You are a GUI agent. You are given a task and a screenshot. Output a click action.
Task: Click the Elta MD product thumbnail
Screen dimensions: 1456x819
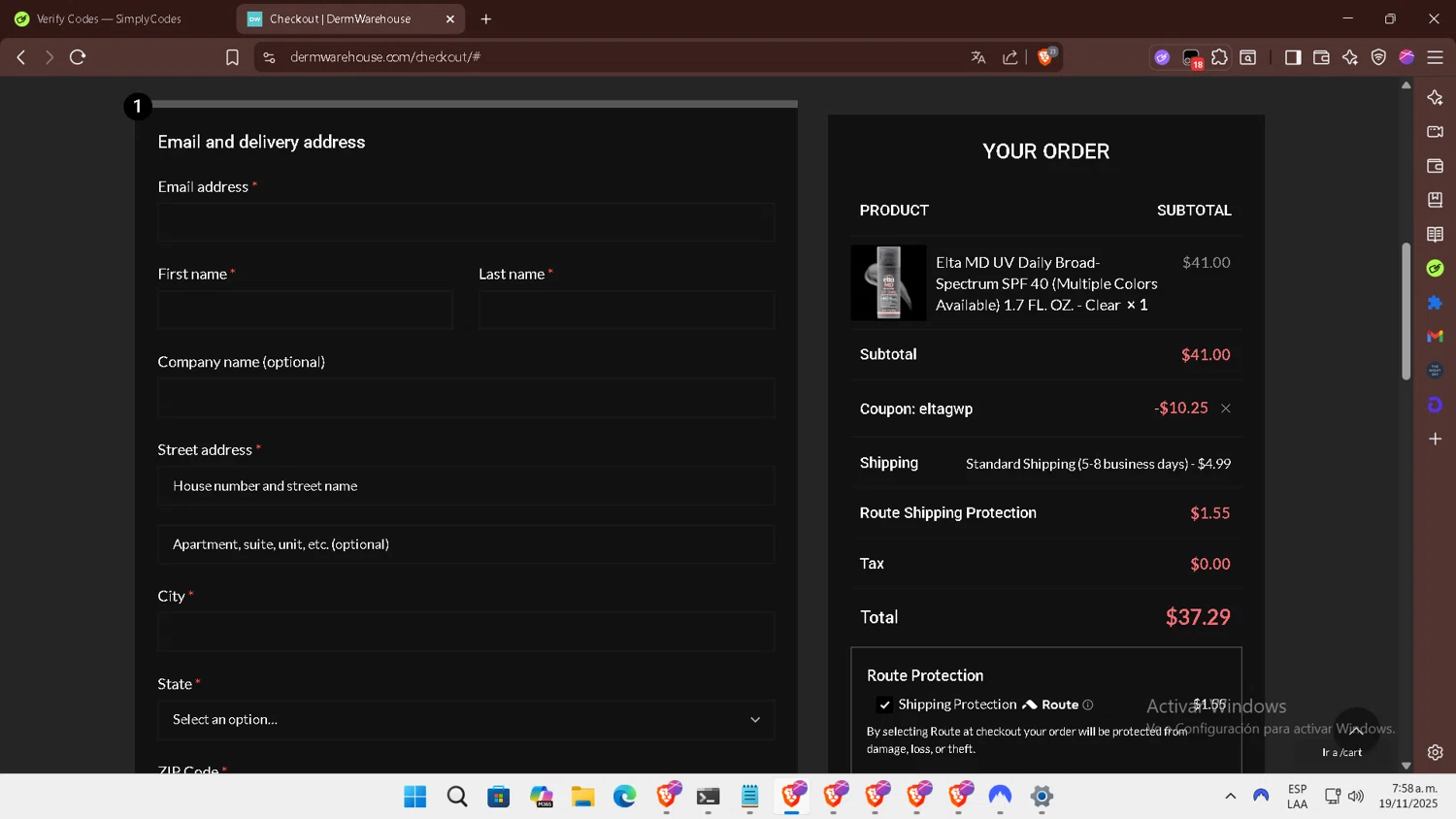(888, 282)
